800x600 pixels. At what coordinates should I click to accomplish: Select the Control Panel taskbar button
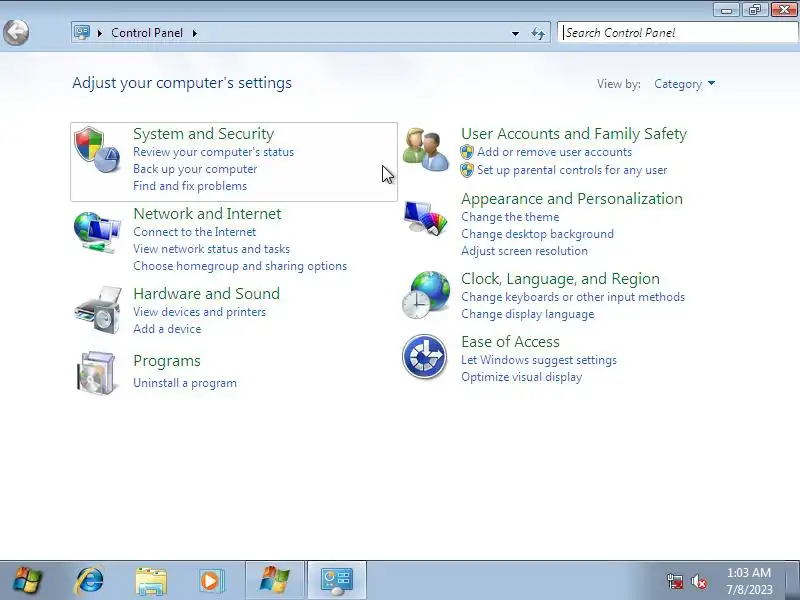[337, 581]
